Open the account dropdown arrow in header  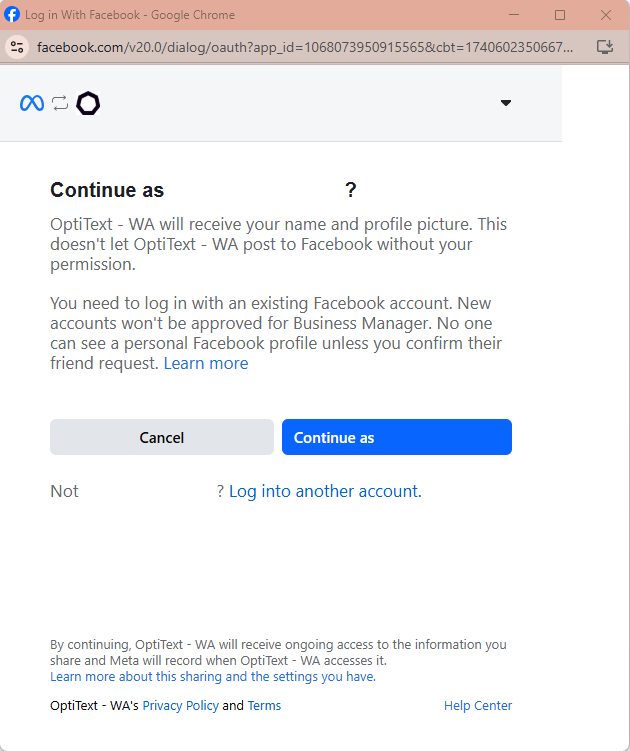[505, 103]
